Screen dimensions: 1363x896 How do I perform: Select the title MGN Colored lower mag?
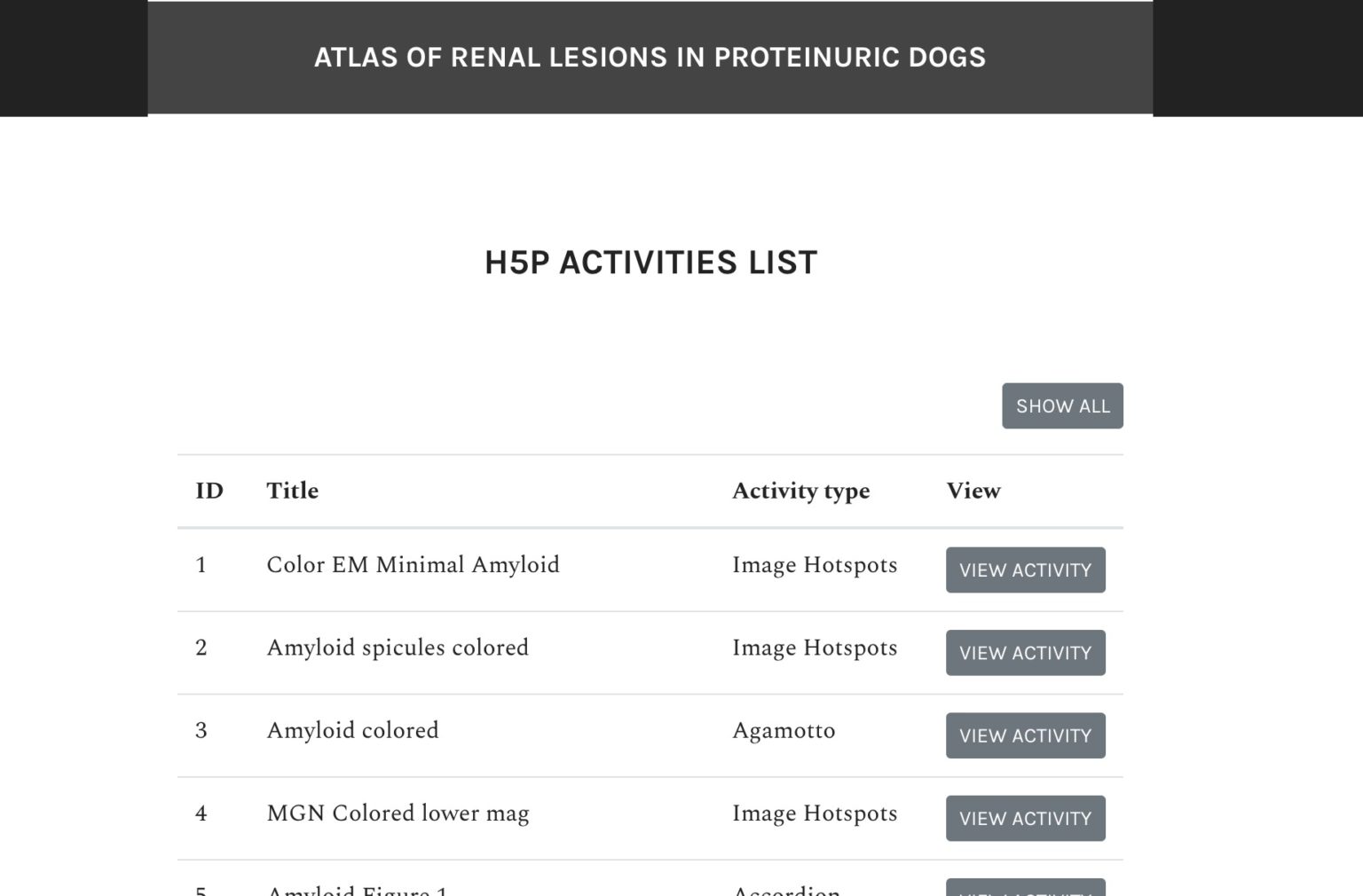tap(398, 813)
